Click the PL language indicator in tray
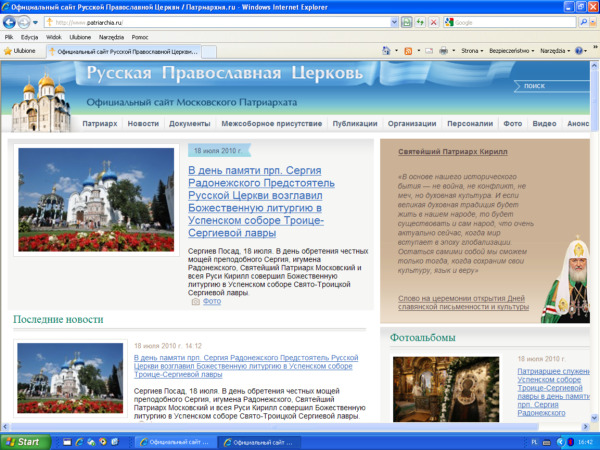The height and width of the screenshot is (450, 600). pos(534,442)
